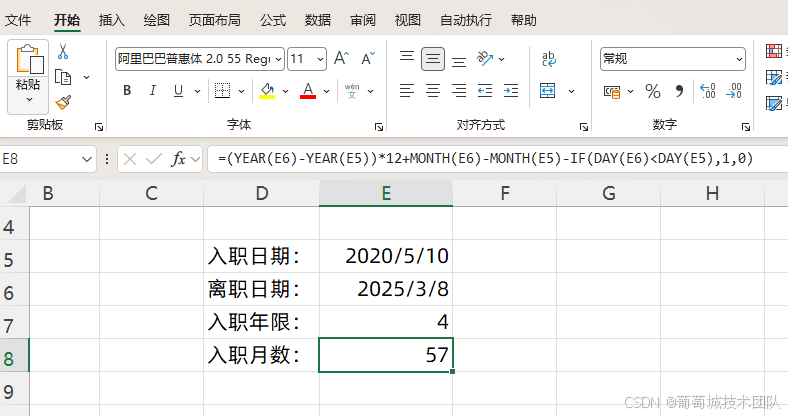Toggle center horizontal alignment
788x416 pixels.
pyautogui.click(x=433, y=91)
